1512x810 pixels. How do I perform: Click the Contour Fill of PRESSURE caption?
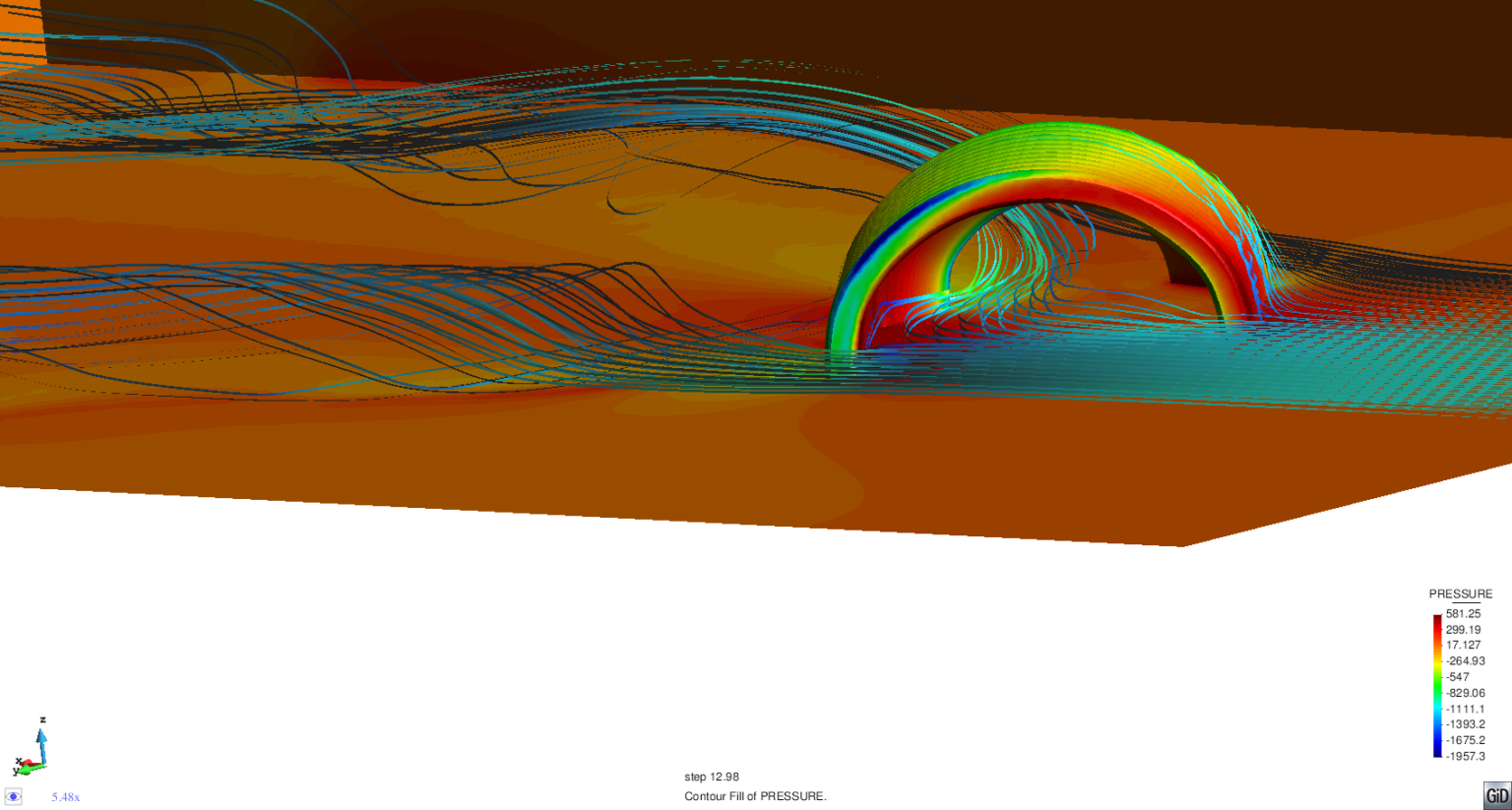point(757,797)
